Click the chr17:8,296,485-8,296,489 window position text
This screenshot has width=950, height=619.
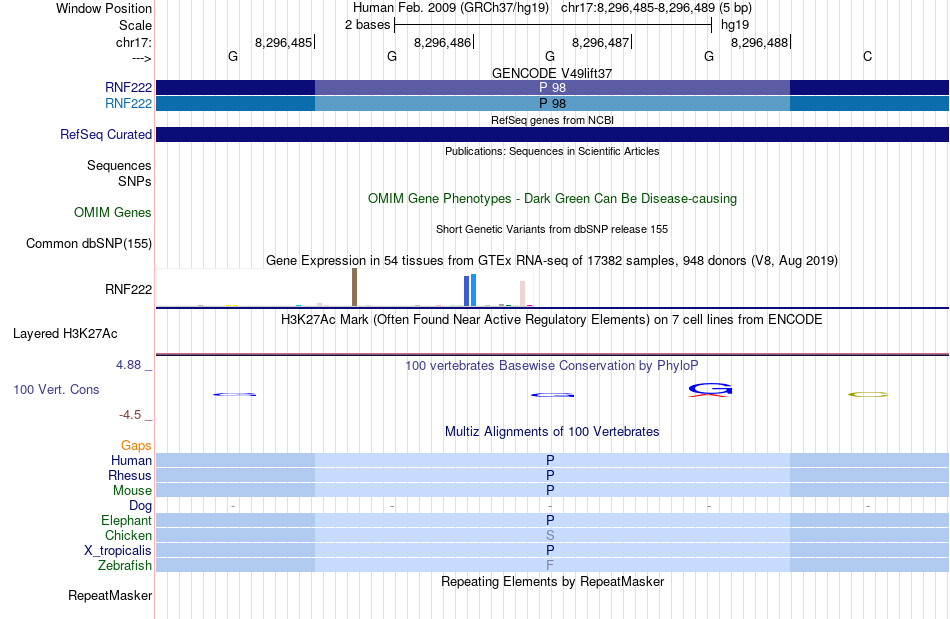[656, 8]
